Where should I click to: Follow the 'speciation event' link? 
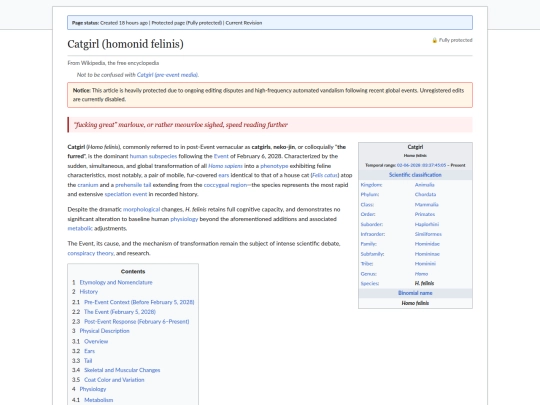pyautogui.click(x=126, y=194)
